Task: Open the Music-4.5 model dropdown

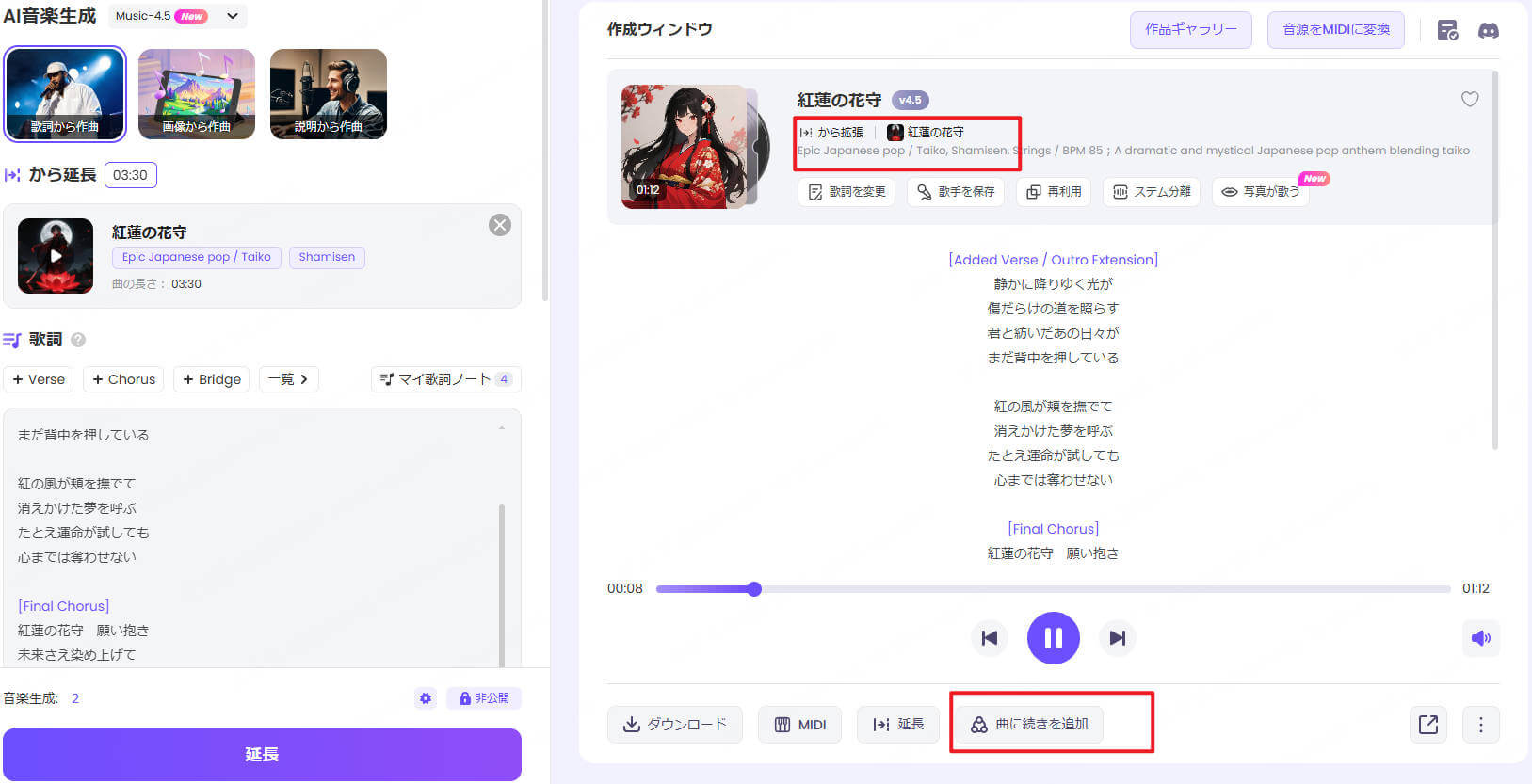Action: [x=176, y=16]
